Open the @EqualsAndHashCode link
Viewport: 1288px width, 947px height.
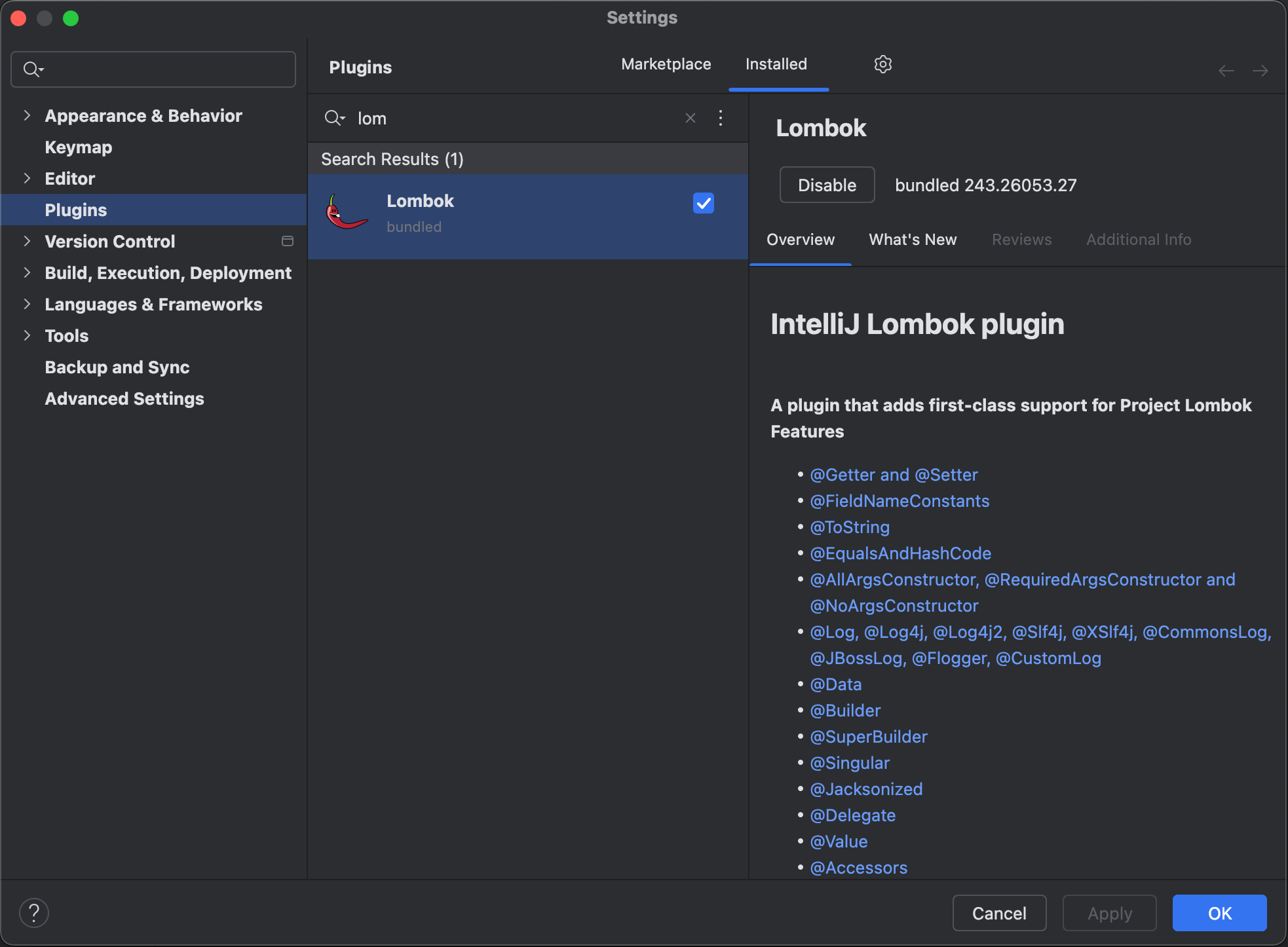point(900,553)
